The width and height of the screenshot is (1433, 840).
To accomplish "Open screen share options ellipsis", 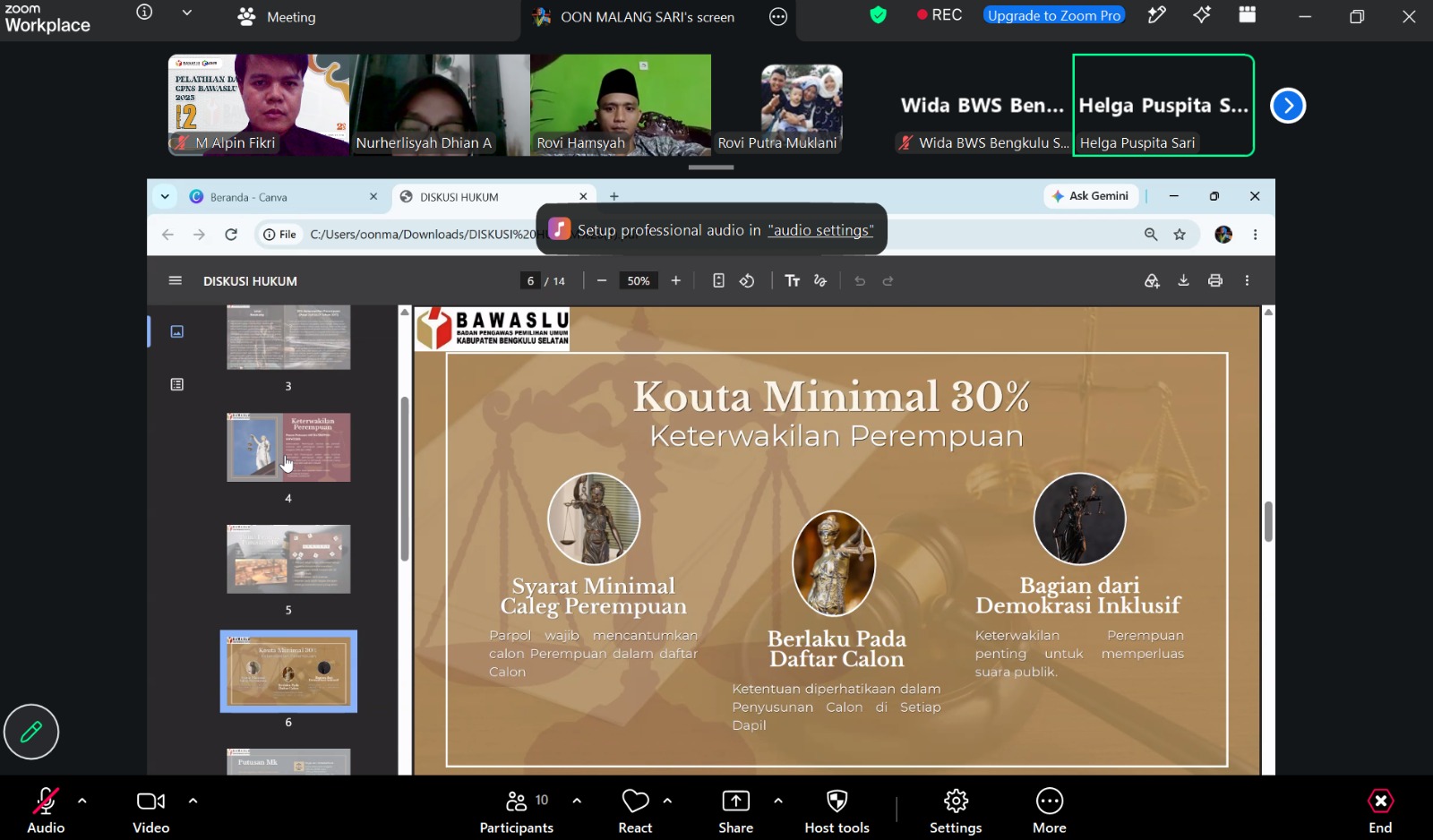I will point(778,17).
